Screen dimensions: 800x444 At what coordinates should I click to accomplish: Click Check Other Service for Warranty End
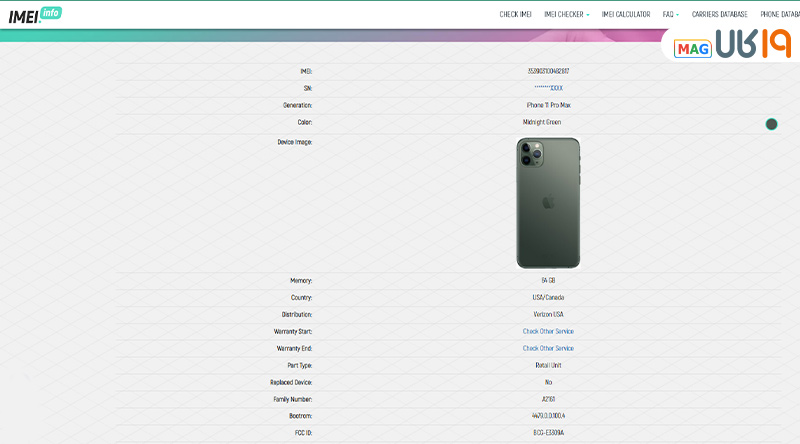(548, 348)
